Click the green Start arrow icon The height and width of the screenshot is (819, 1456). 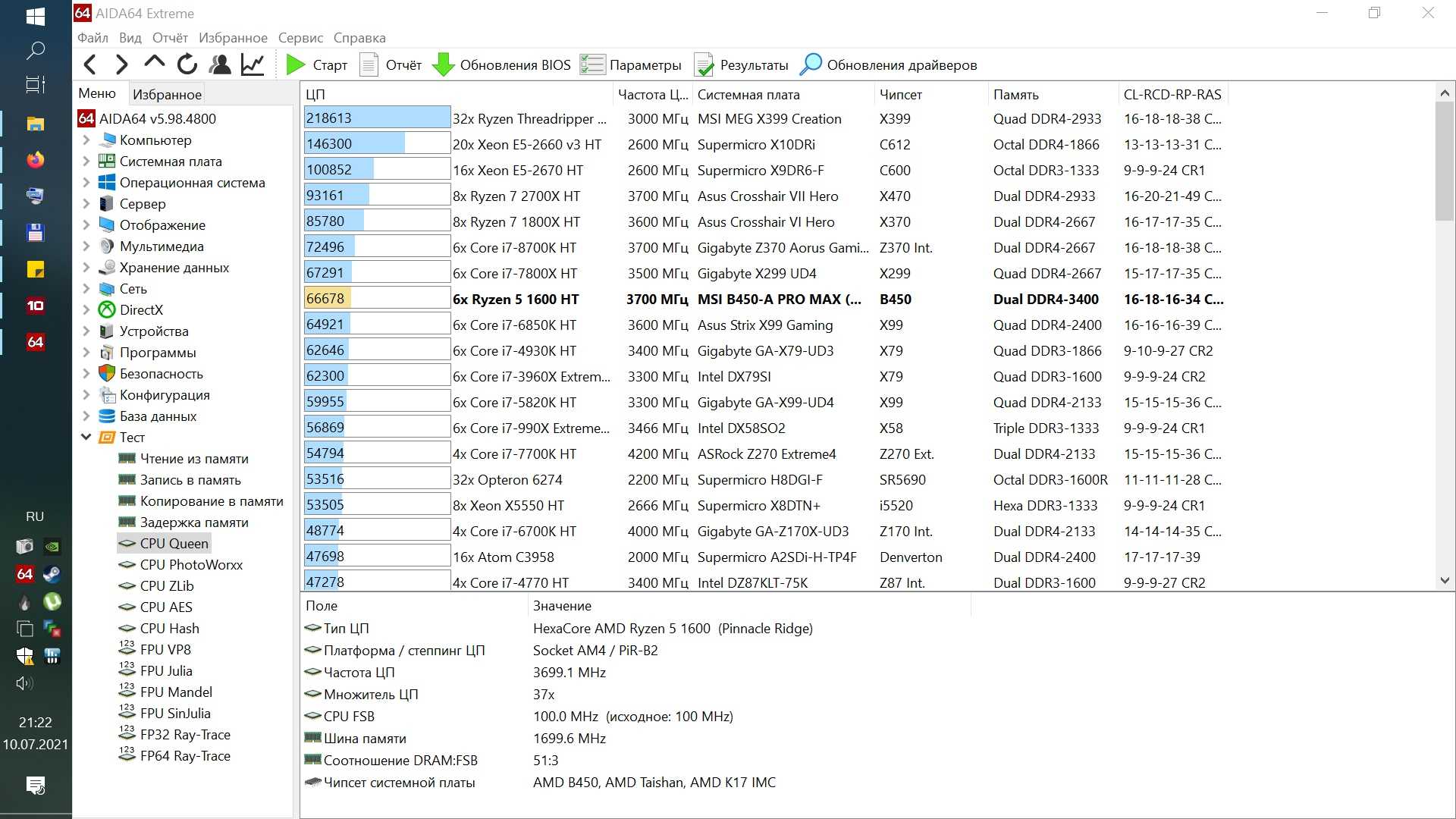click(x=295, y=65)
